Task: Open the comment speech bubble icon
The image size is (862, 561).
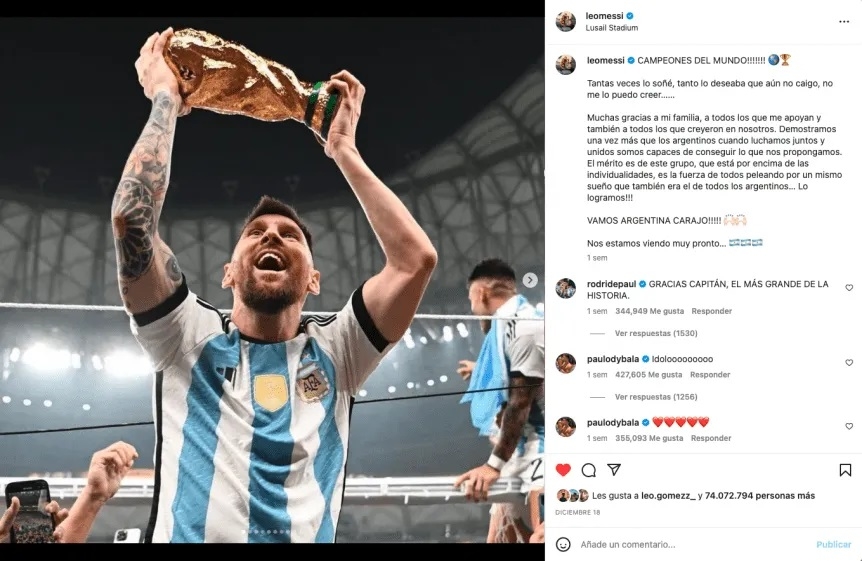Action: tap(589, 470)
